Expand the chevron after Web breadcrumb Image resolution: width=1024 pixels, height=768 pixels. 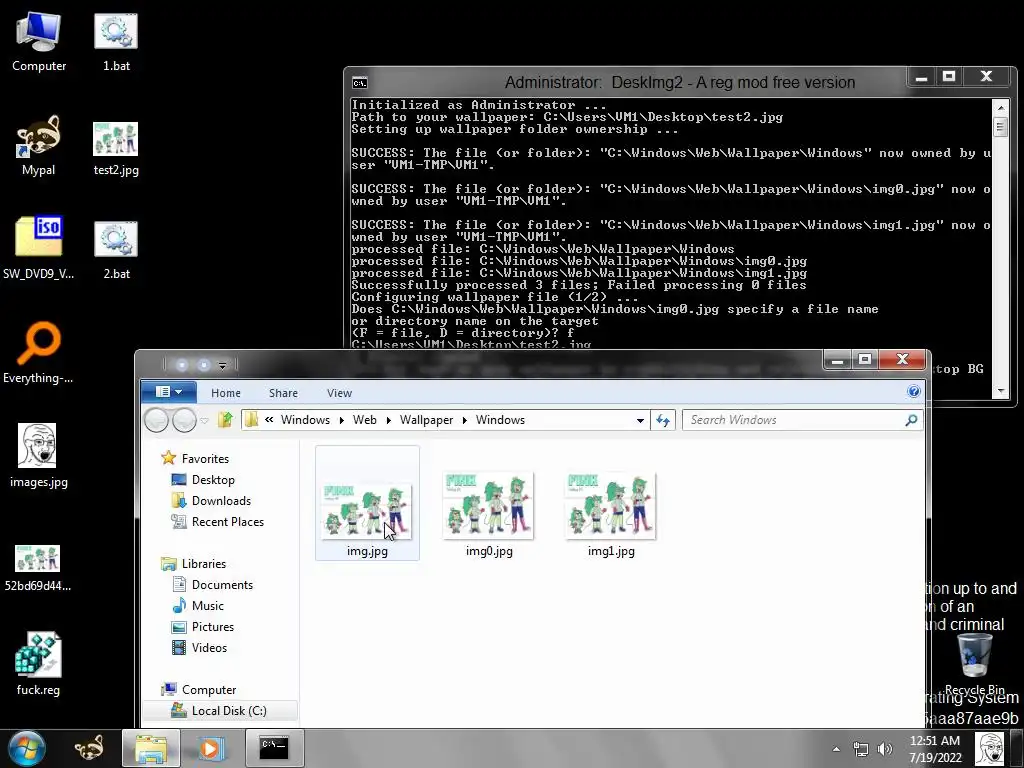point(389,420)
